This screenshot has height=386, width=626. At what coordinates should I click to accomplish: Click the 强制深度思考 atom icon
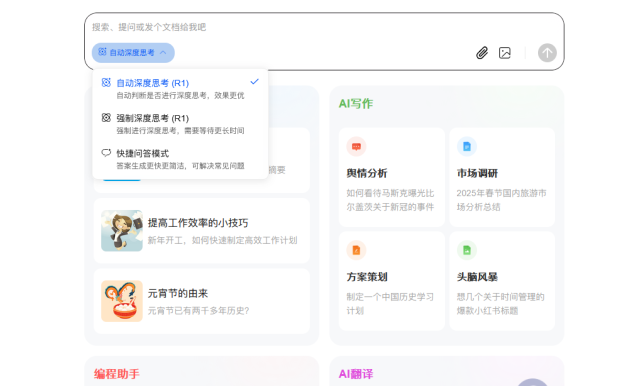click(x=106, y=118)
